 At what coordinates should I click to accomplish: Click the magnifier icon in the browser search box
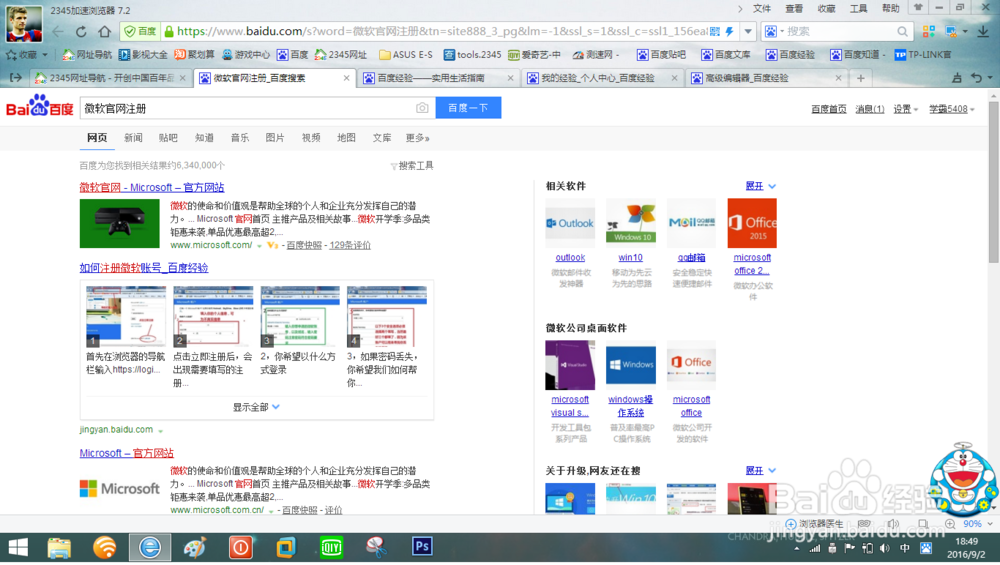[x=902, y=31]
